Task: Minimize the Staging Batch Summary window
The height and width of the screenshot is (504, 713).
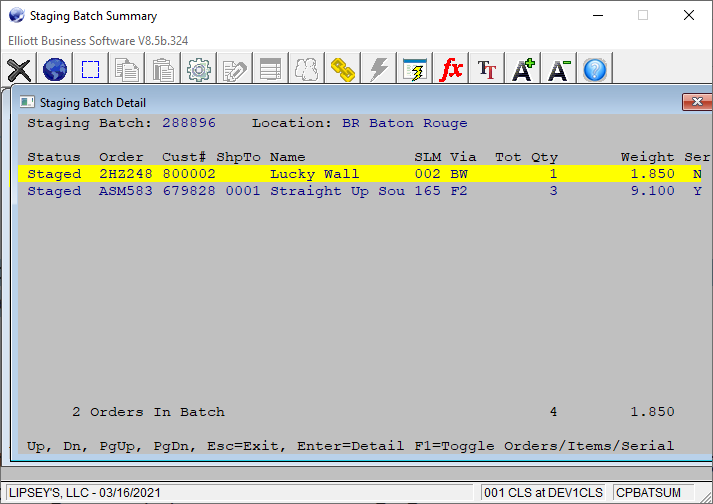Action: [x=598, y=15]
